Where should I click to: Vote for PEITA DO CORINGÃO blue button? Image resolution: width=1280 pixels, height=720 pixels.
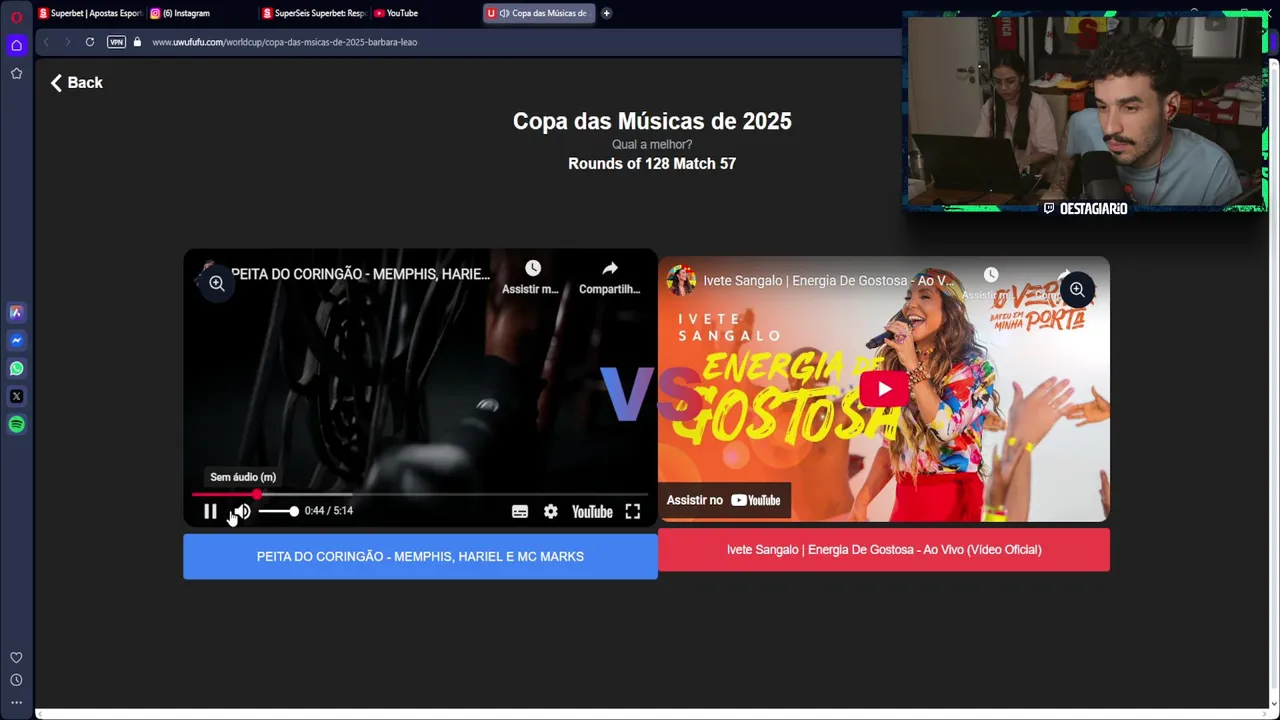coord(420,556)
